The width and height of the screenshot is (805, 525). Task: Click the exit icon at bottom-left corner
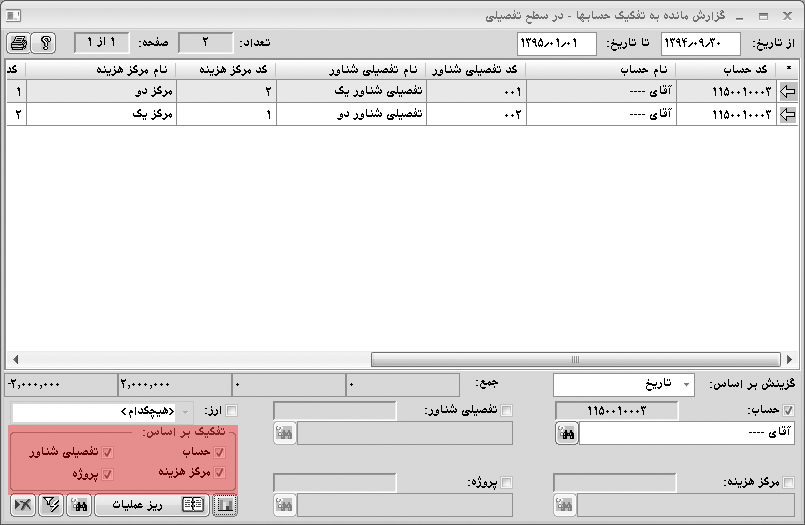pos(22,505)
